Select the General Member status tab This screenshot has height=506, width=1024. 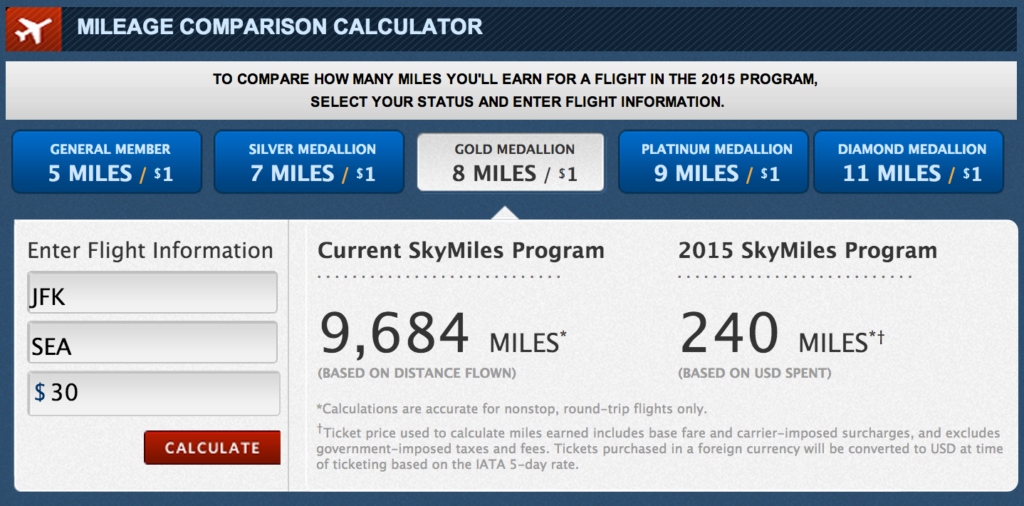click(110, 161)
